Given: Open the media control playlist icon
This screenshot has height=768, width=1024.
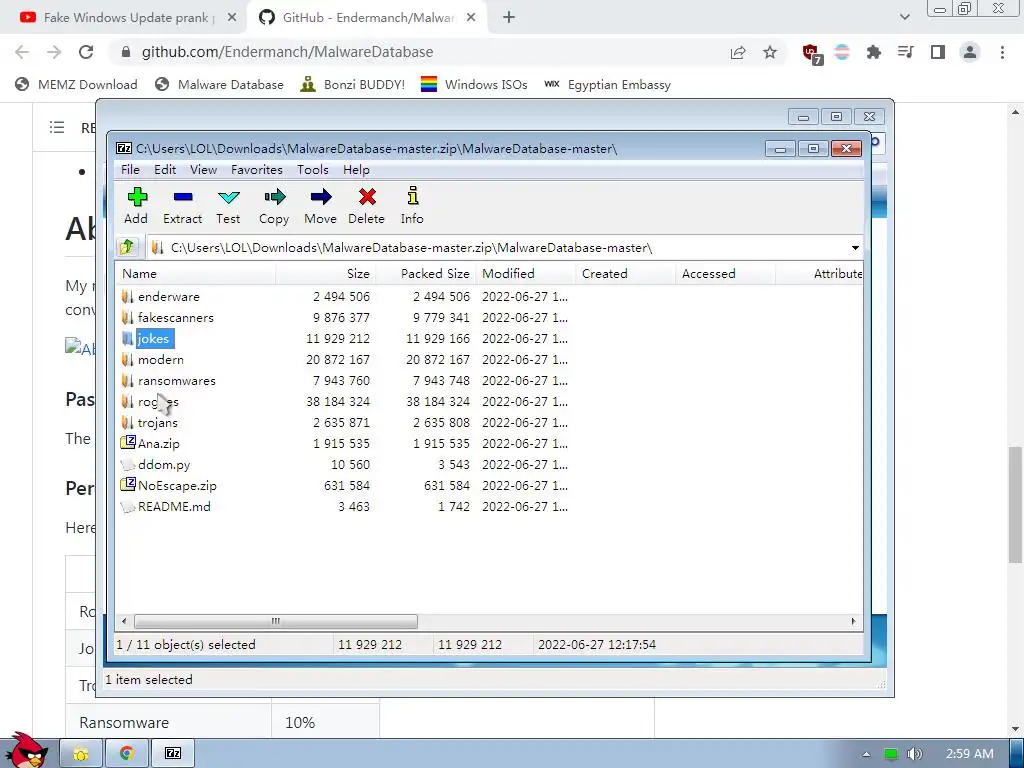Looking at the screenshot, I should [906, 52].
